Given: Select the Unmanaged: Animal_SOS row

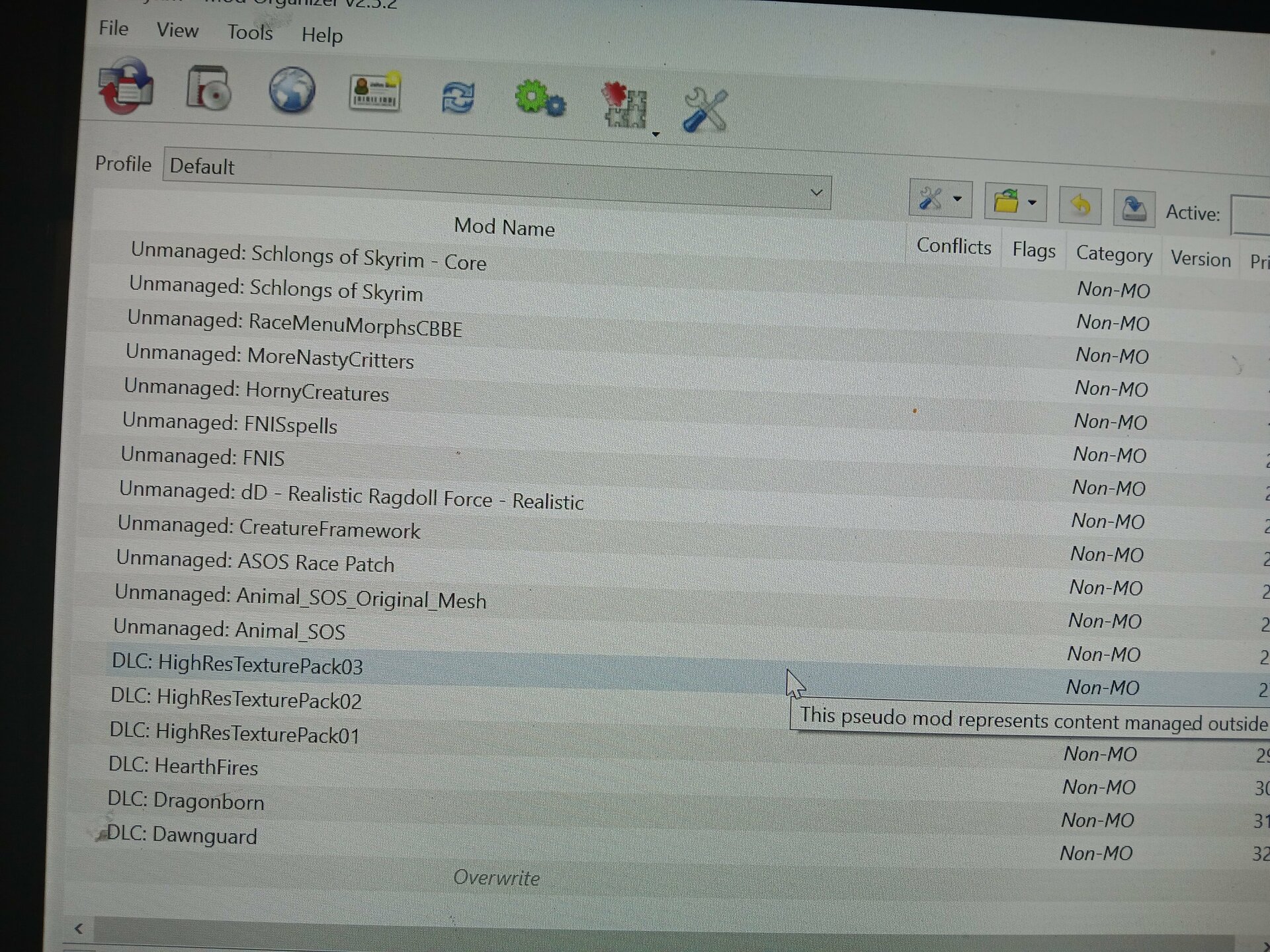Looking at the screenshot, I should pyautogui.click(x=229, y=629).
